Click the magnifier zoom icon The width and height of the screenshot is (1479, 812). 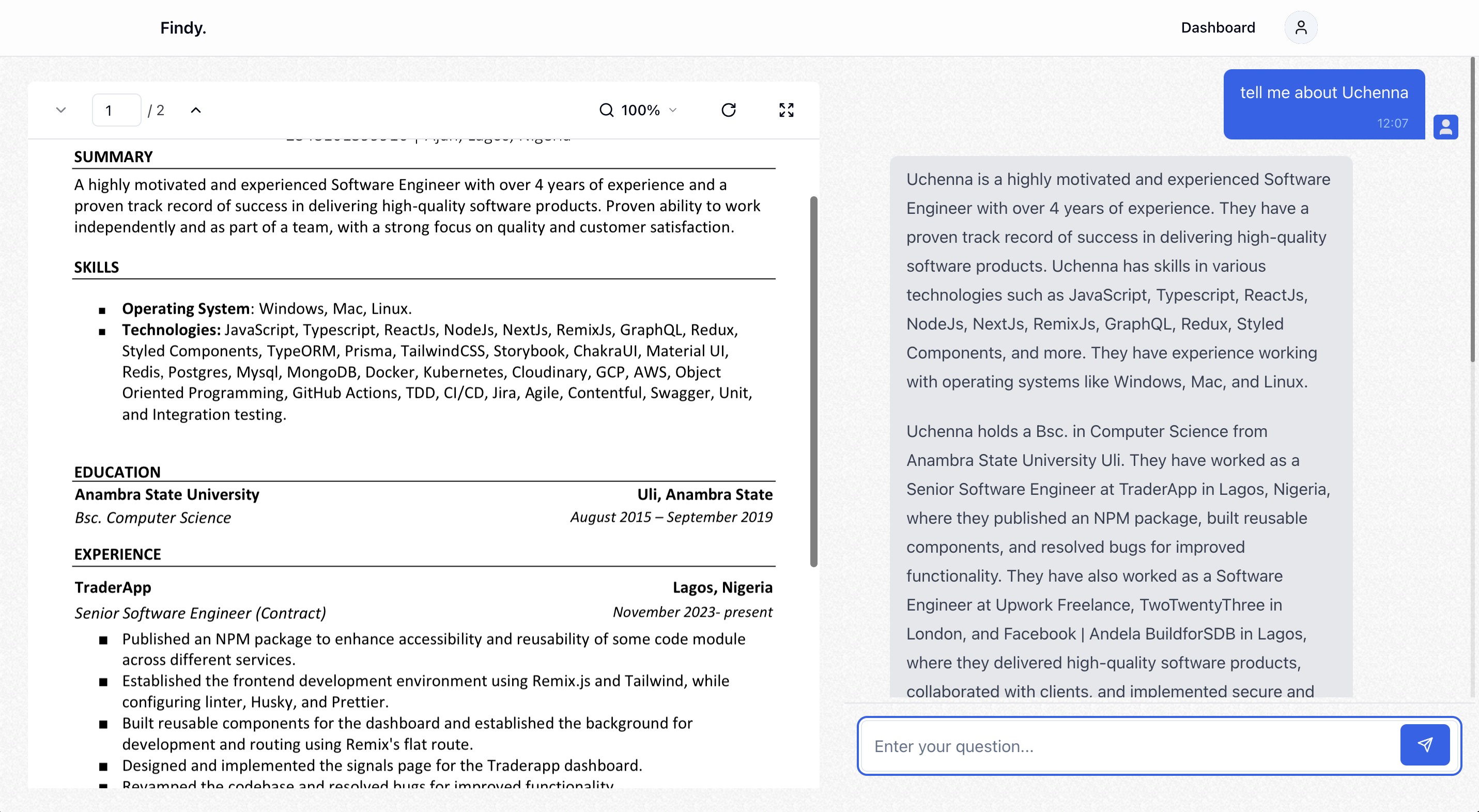coord(606,110)
